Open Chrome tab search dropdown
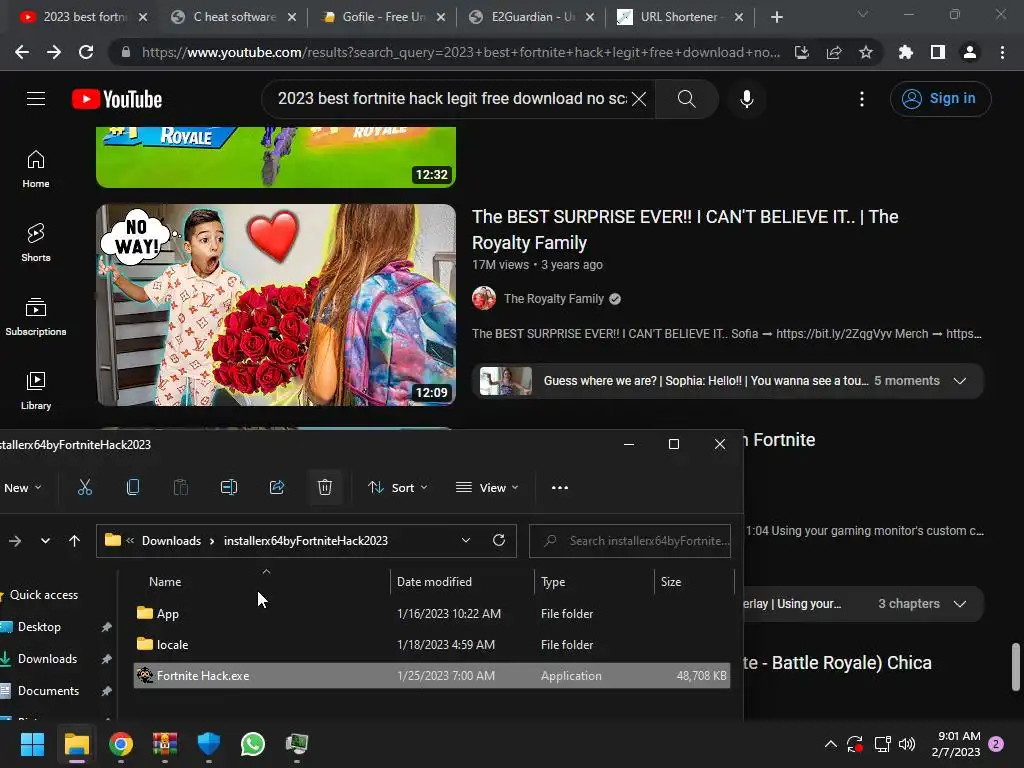Viewport: 1024px width, 768px height. click(863, 14)
